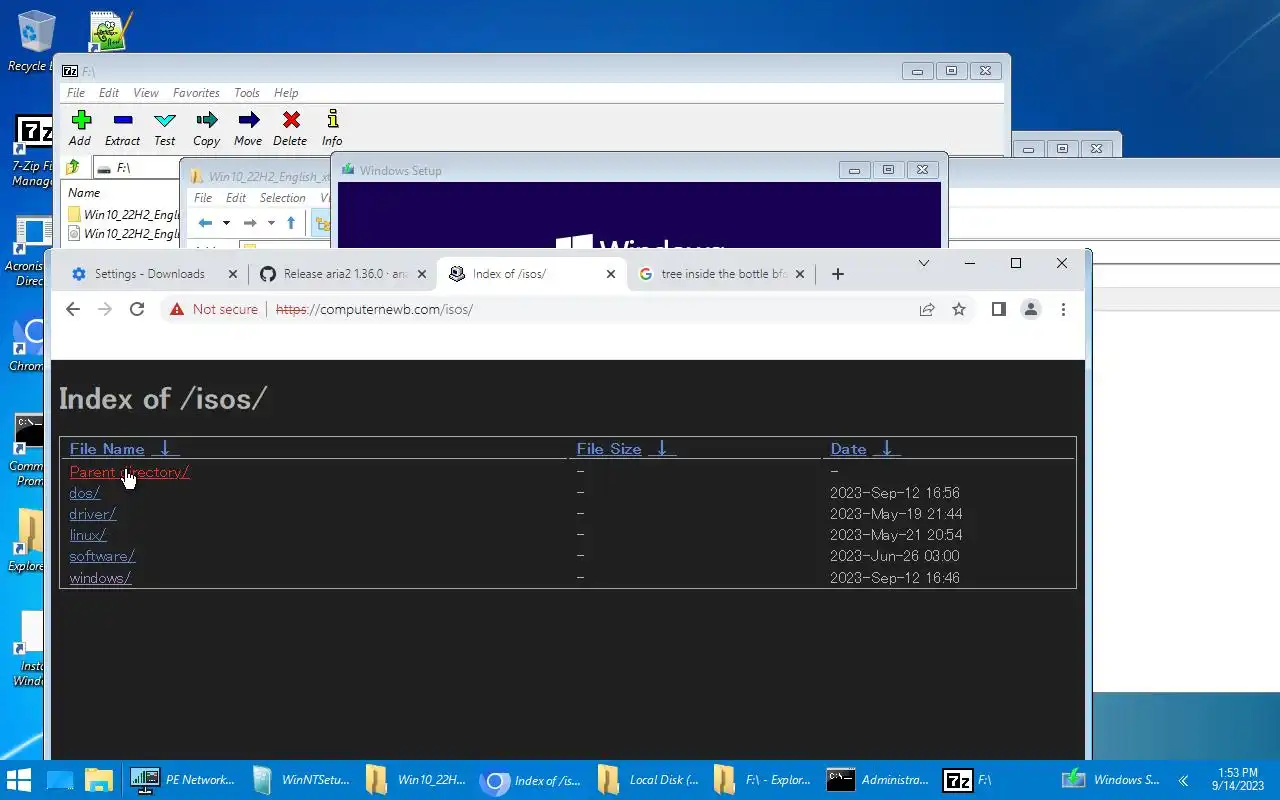This screenshot has height=800, width=1280.
Task: Switch to PE Network on the taskbar
Action: click(x=183, y=780)
